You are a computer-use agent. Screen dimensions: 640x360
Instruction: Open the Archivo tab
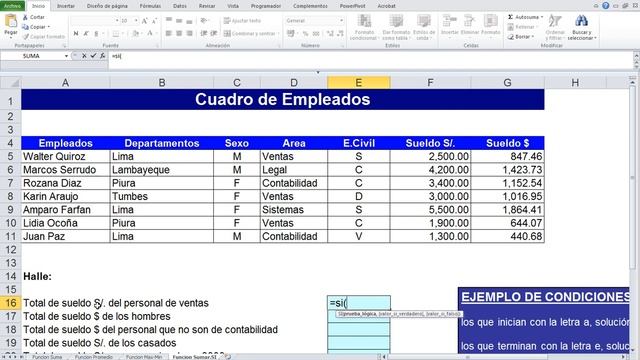click(x=12, y=6)
